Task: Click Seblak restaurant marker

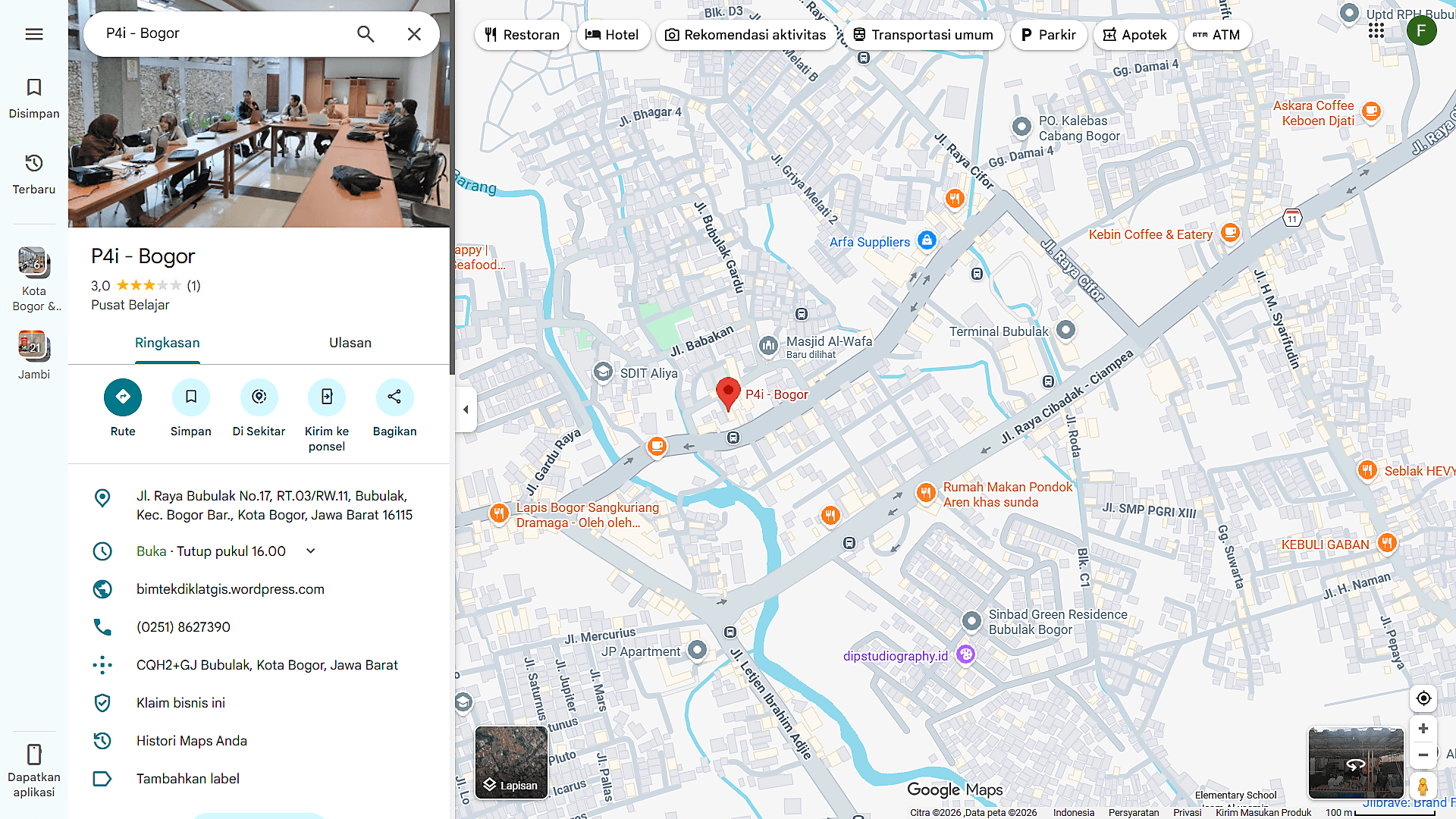Action: (1367, 470)
